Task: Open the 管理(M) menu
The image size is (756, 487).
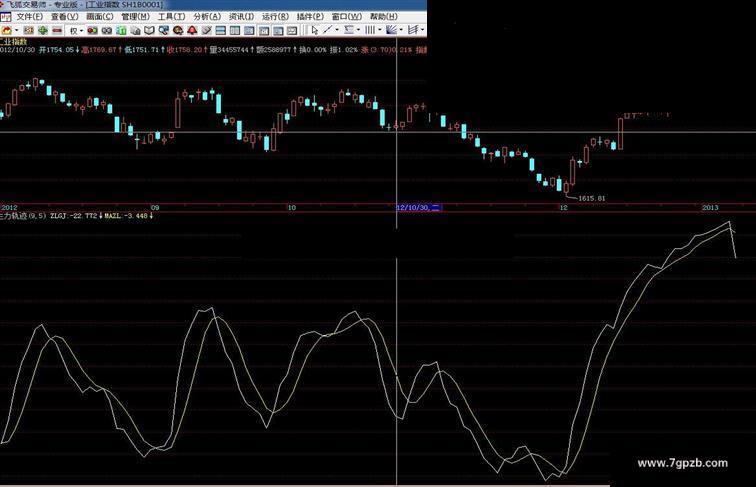Action: [135, 16]
